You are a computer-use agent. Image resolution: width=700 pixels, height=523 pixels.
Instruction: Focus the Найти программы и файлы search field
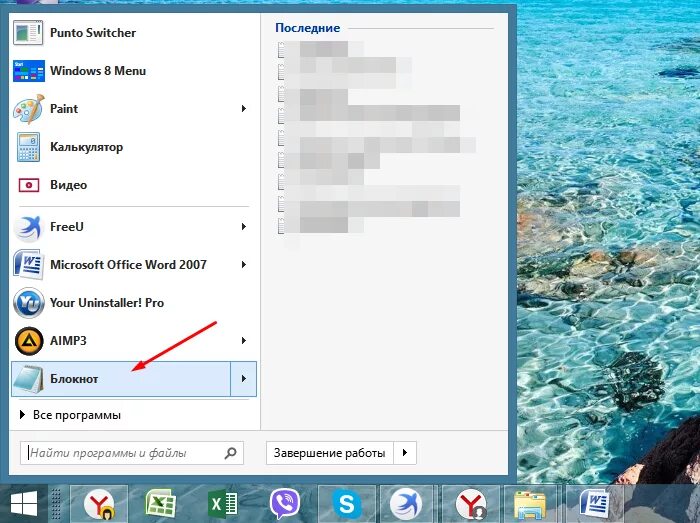pyautogui.click(x=132, y=453)
